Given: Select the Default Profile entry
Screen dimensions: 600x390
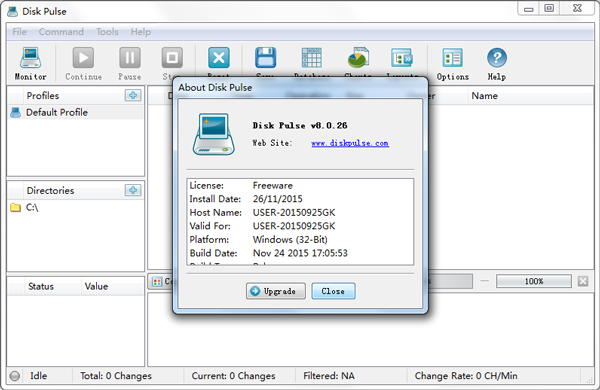Looking at the screenshot, I should (x=75, y=113).
